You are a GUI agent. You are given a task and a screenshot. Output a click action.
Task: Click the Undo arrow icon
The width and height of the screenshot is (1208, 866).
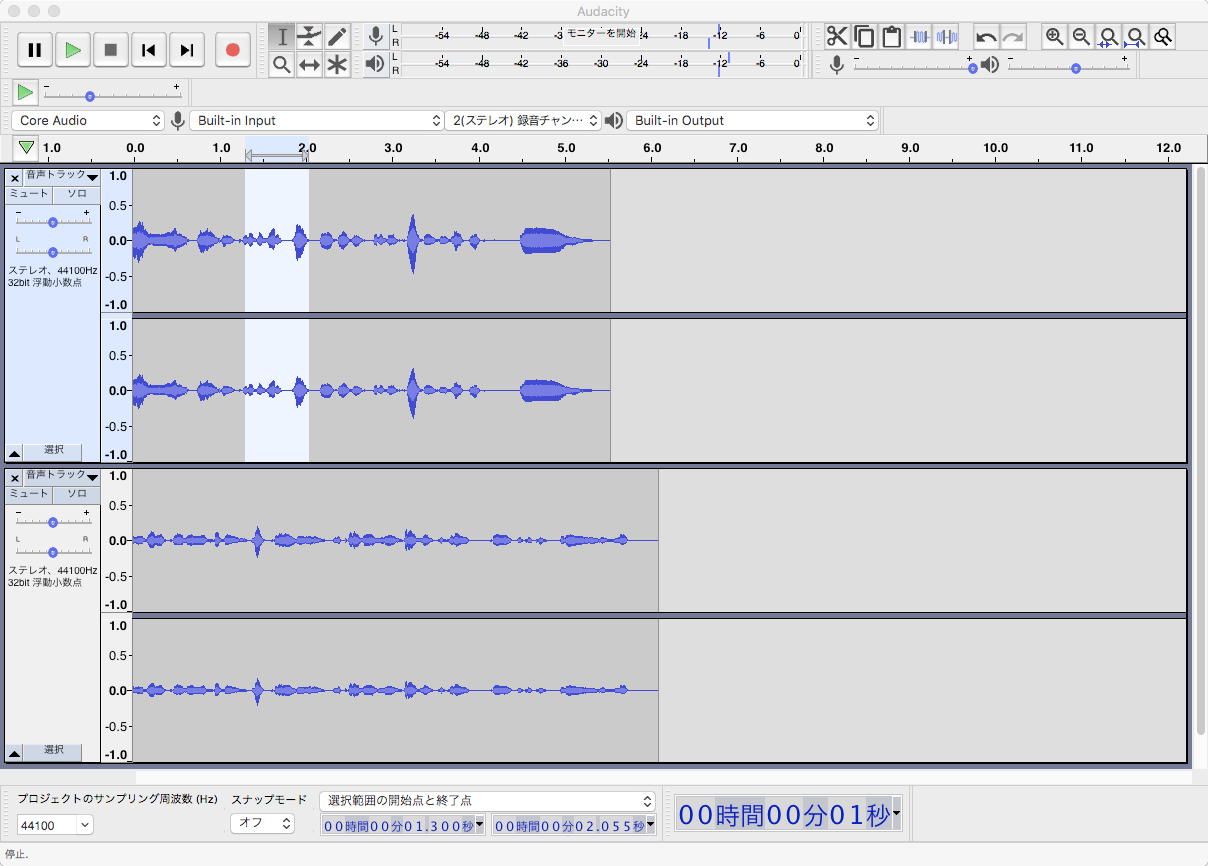pyautogui.click(x=986, y=37)
